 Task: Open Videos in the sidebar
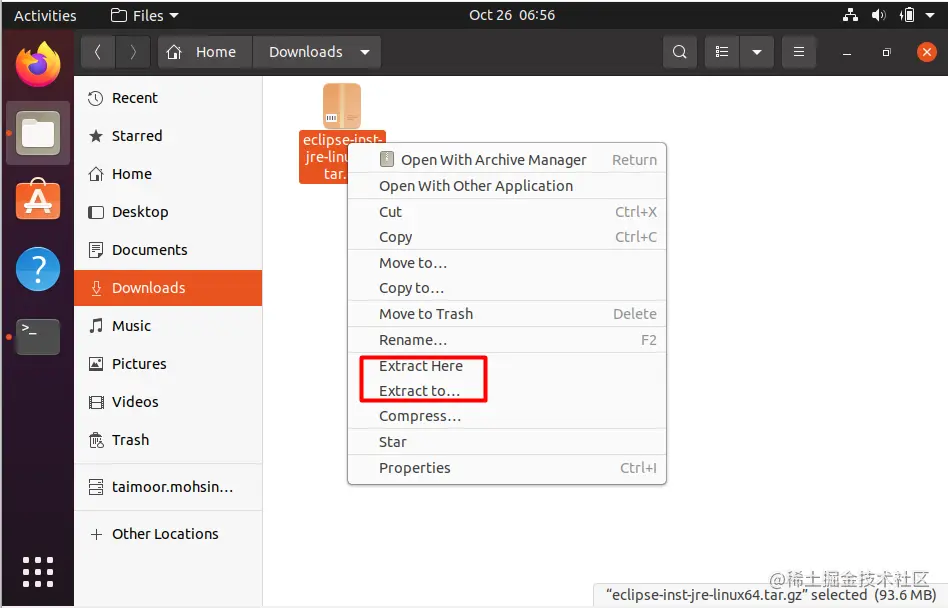click(168, 402)
